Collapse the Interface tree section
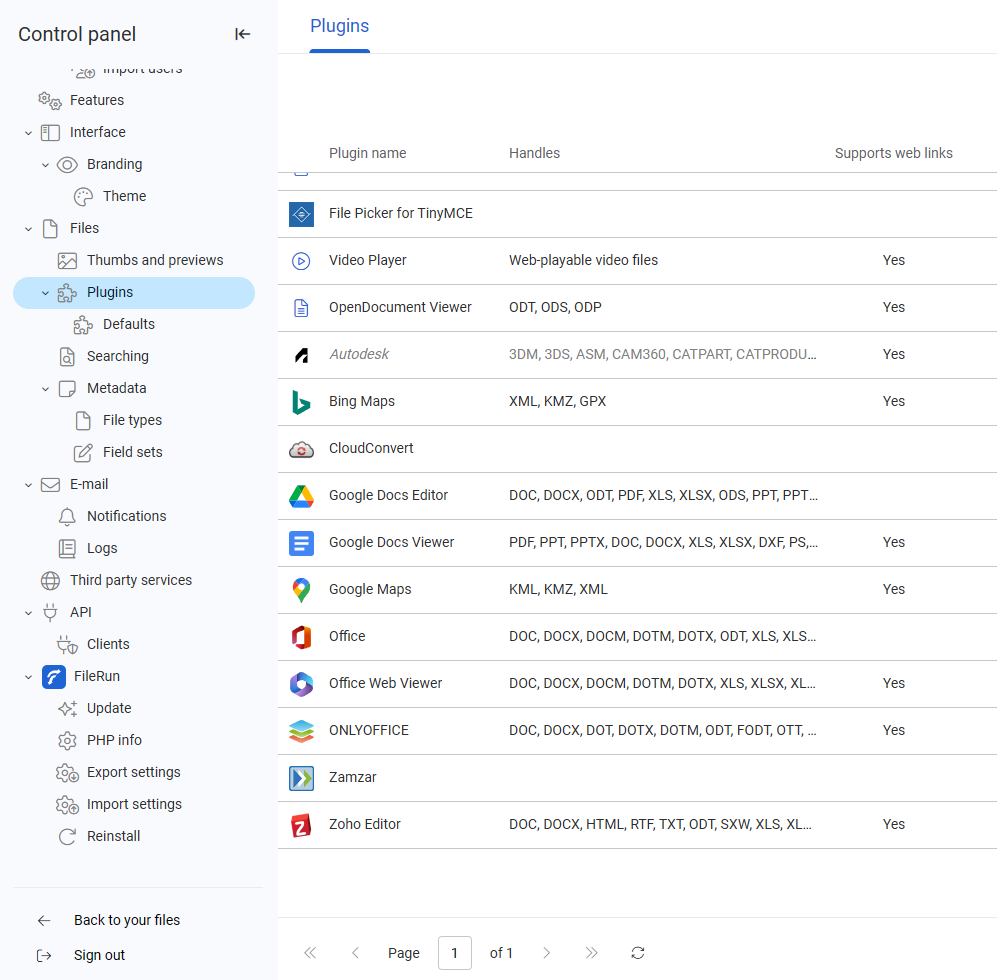 28,133
